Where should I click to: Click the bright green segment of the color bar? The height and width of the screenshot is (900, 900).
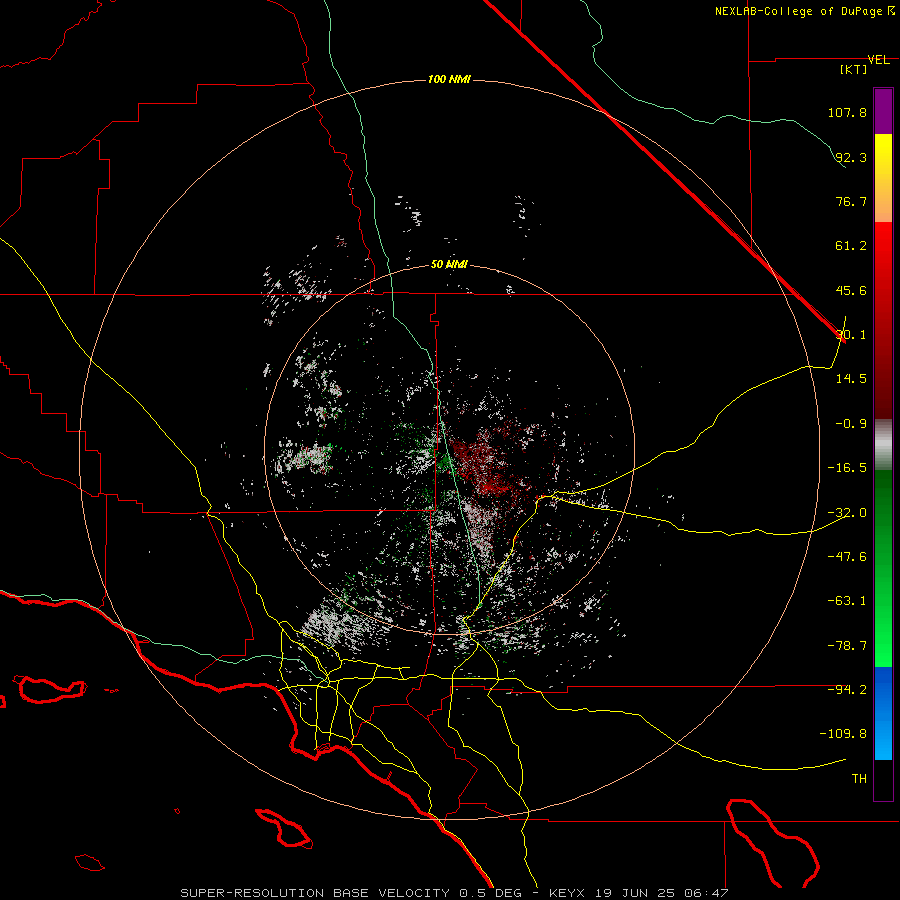(883, 568)
